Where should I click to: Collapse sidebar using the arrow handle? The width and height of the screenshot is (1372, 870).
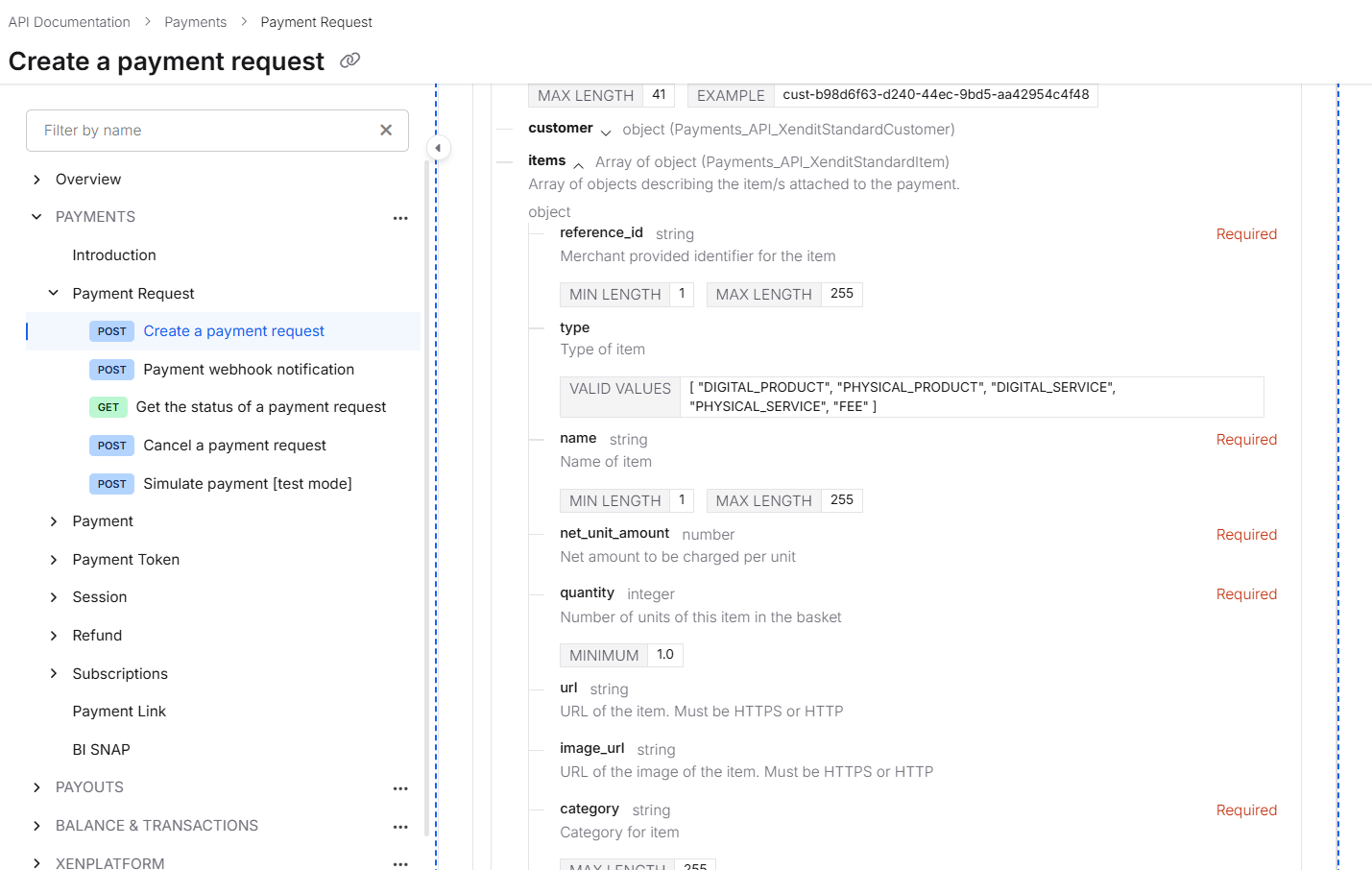tap(438, 148)
